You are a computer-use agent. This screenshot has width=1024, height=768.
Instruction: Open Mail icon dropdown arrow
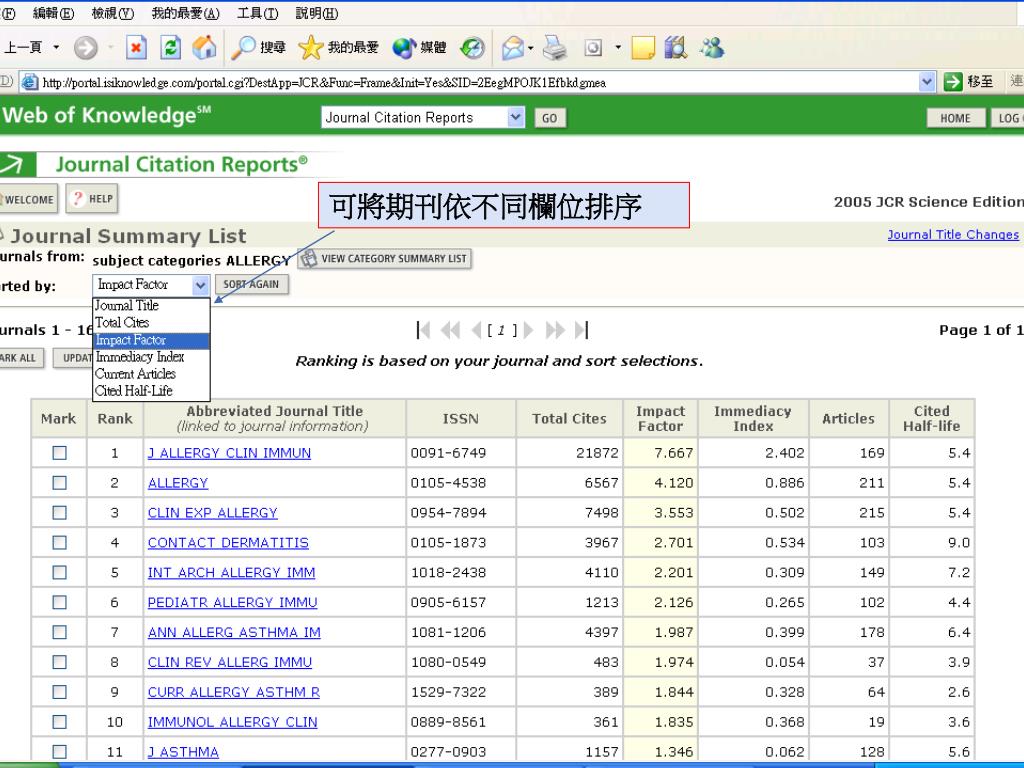pos(530,48)
